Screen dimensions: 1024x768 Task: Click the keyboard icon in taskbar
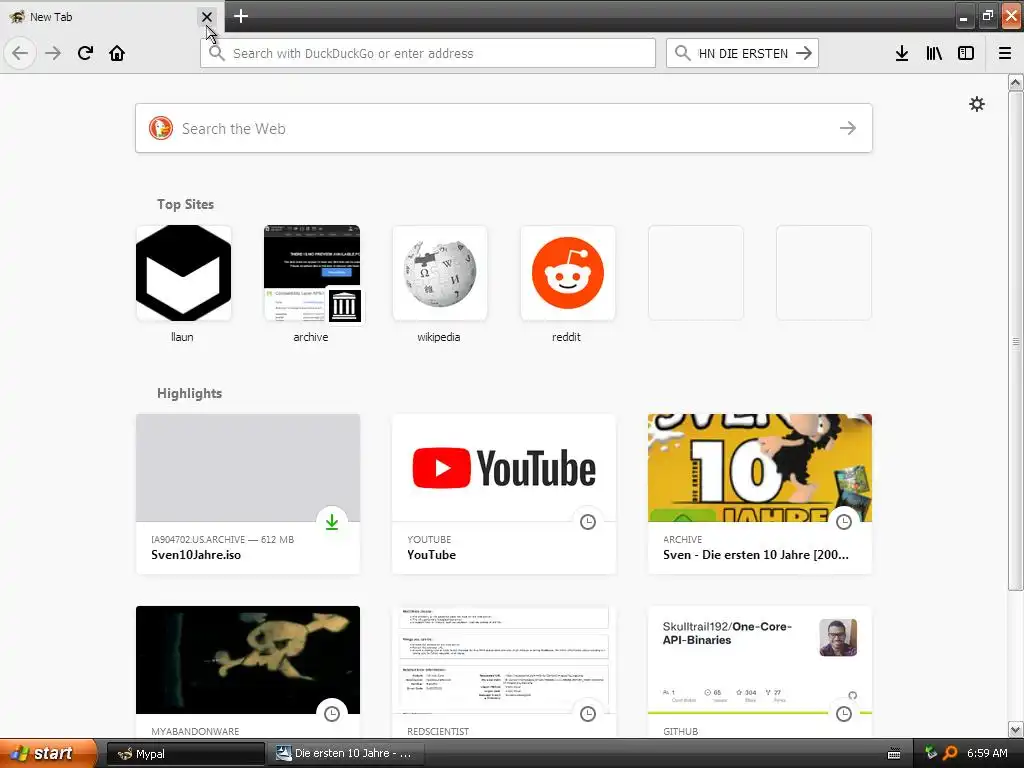pos(894,754)
